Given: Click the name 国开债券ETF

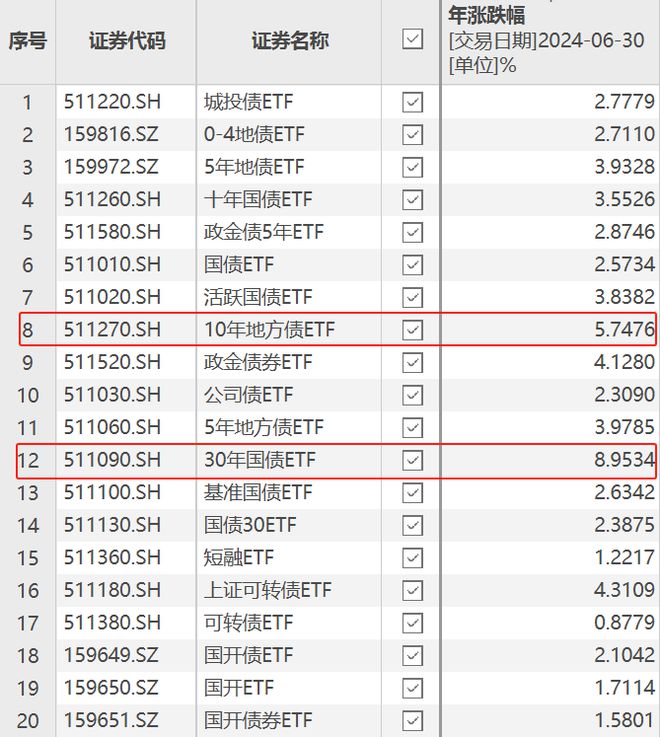Looking at the screenshot, I should (258, 720).
